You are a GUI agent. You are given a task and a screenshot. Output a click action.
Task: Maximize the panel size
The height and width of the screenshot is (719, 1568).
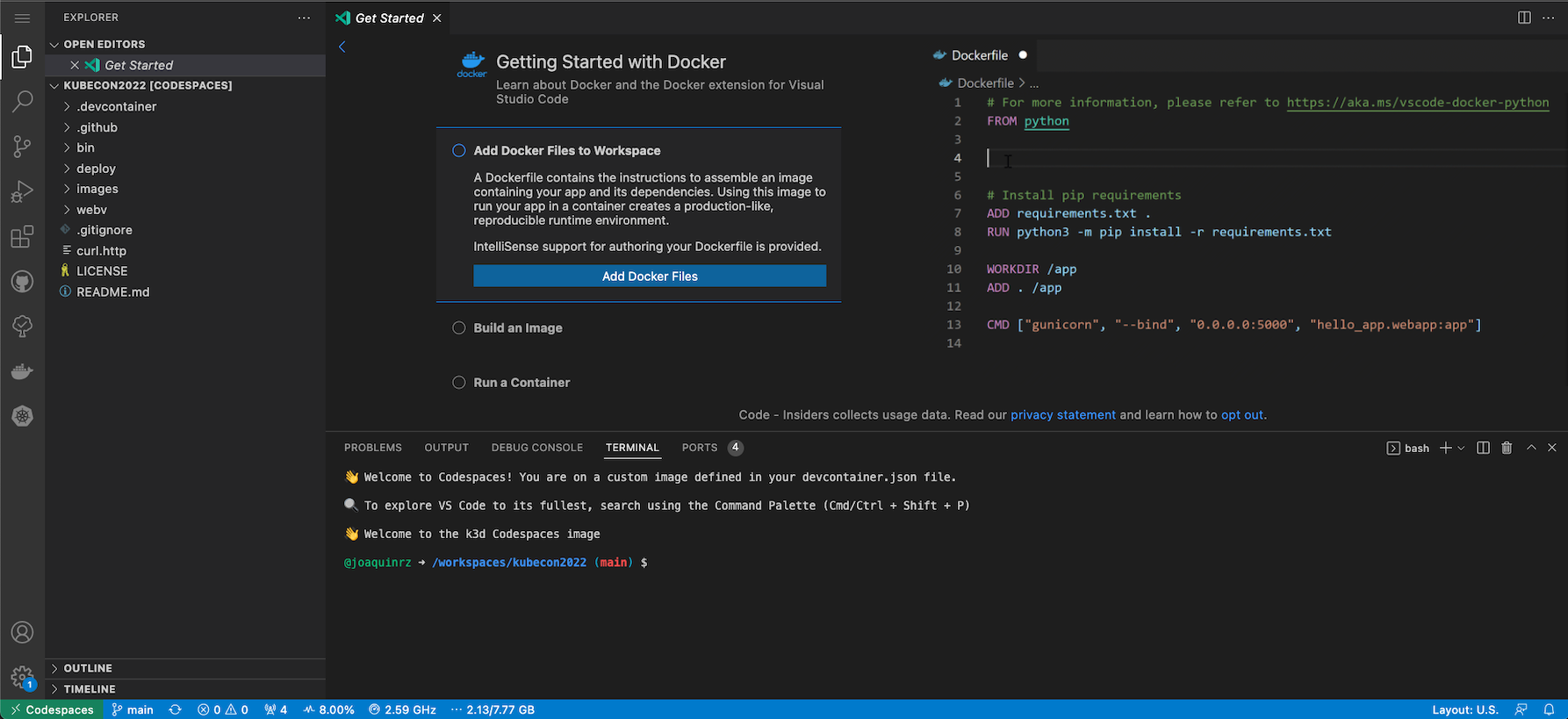(1531, 448)
